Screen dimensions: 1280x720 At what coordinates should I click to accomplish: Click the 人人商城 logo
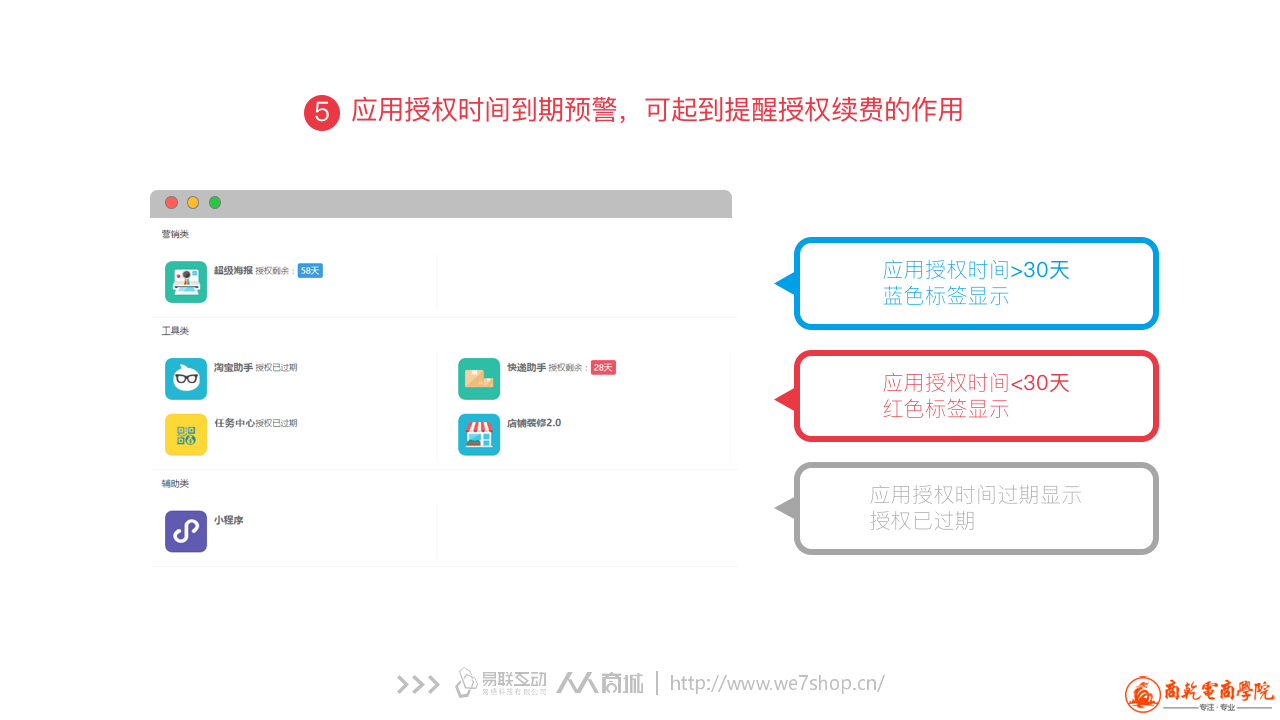(x=600, y=683)
